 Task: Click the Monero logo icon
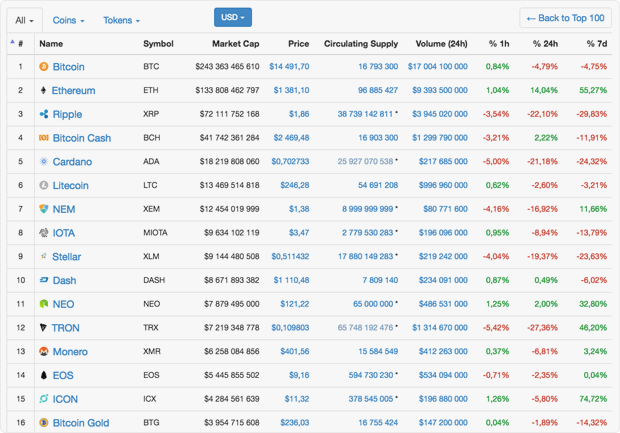(x=43, y=351)
